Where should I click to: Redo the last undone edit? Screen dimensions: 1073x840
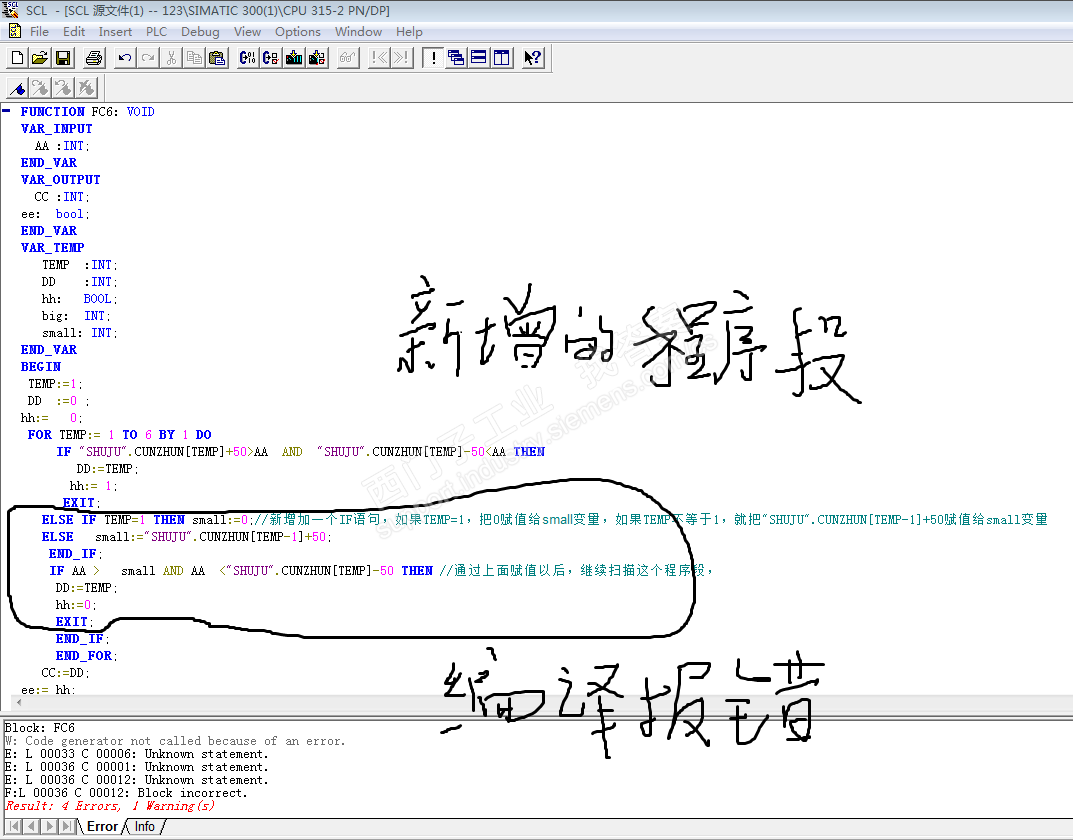[x=147, y=58]
